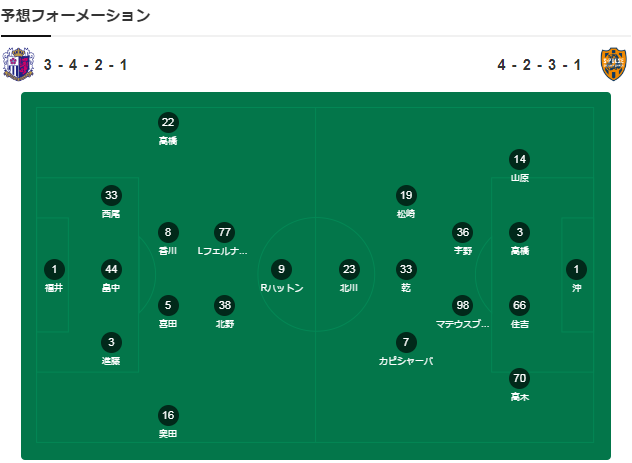Click player name 乾 under number 33
Viewport: 632px width, 463px height.
[406, 288]
